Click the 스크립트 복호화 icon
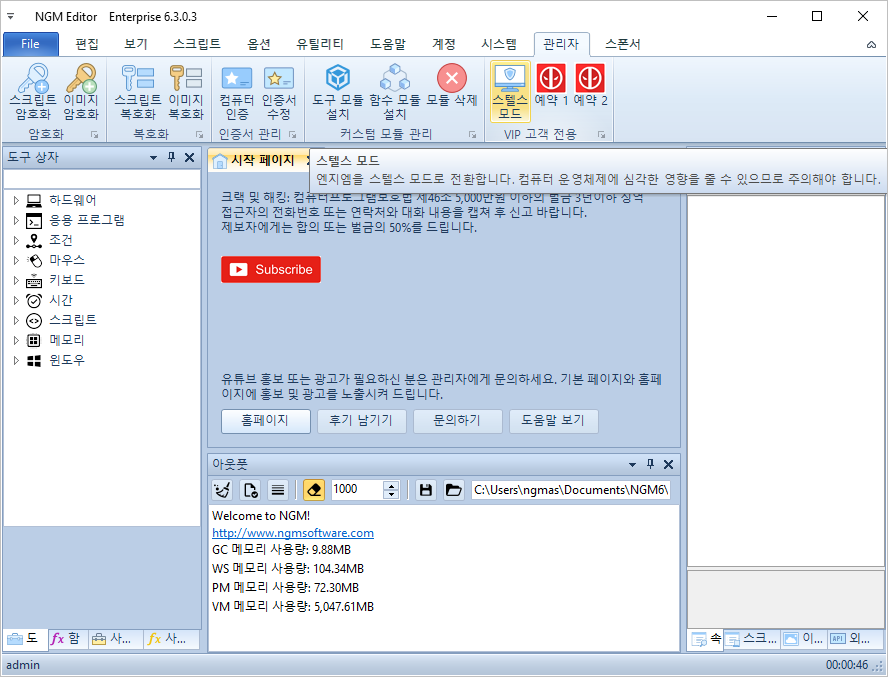Image resolution: width=888 pixels, height=677 pixels. pyautogui.click(x=138, y=78)
